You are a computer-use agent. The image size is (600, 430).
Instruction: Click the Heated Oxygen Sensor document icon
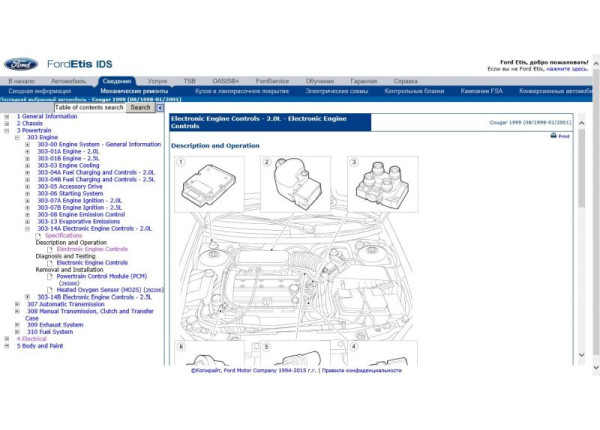51,290
